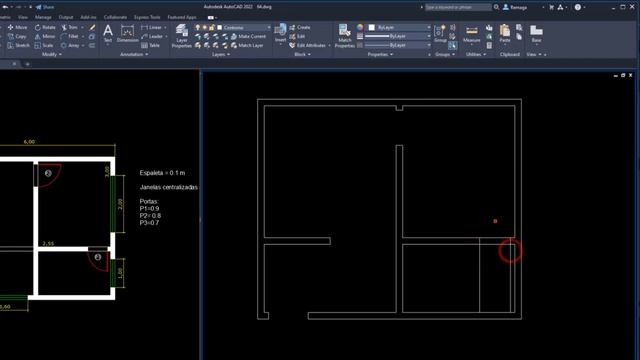
Task: Click the Erase pencil icon in Modify
Action: tap(92, 27)
